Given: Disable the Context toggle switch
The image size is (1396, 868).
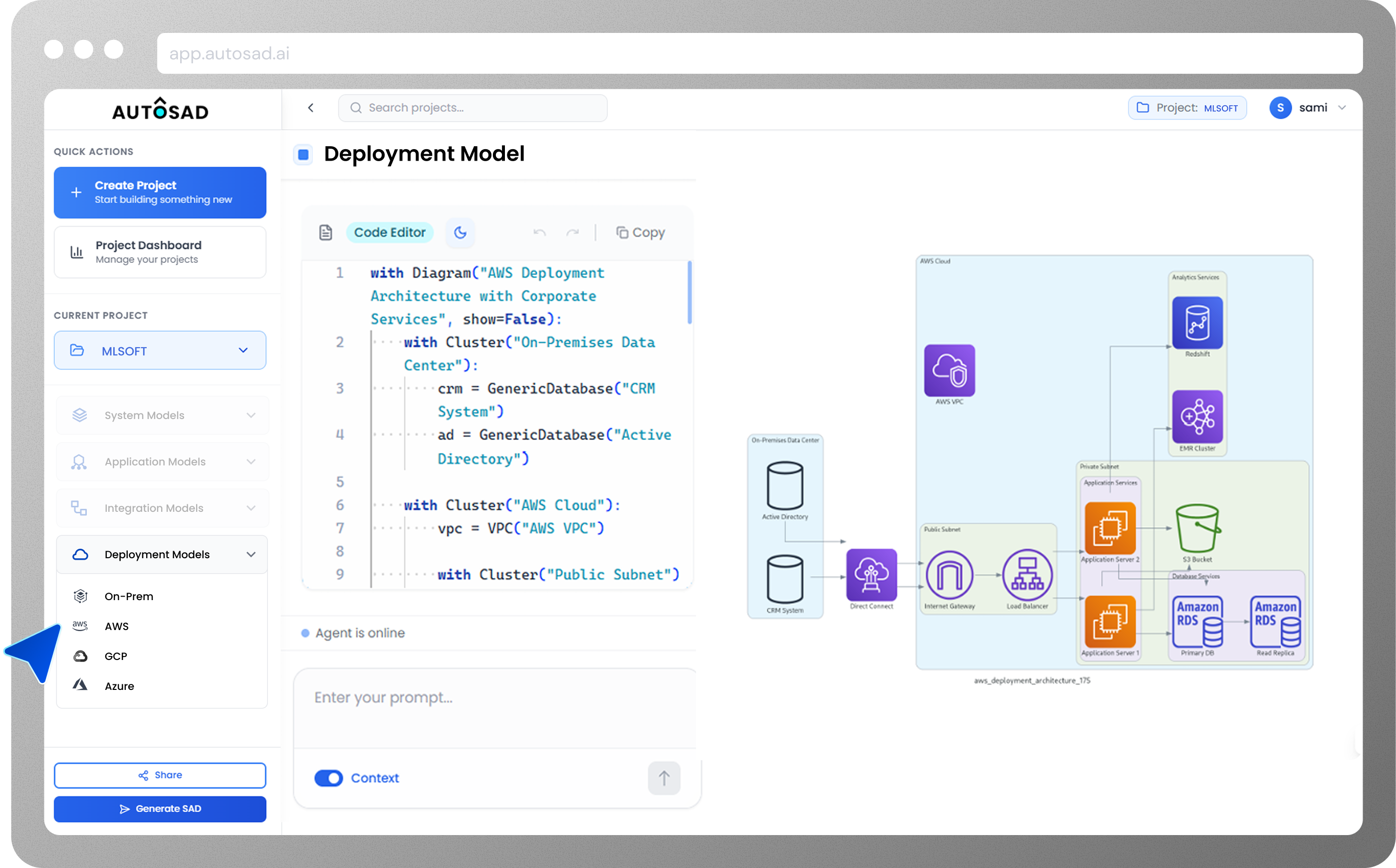Looking at the screenshot, I should (328, 778).
